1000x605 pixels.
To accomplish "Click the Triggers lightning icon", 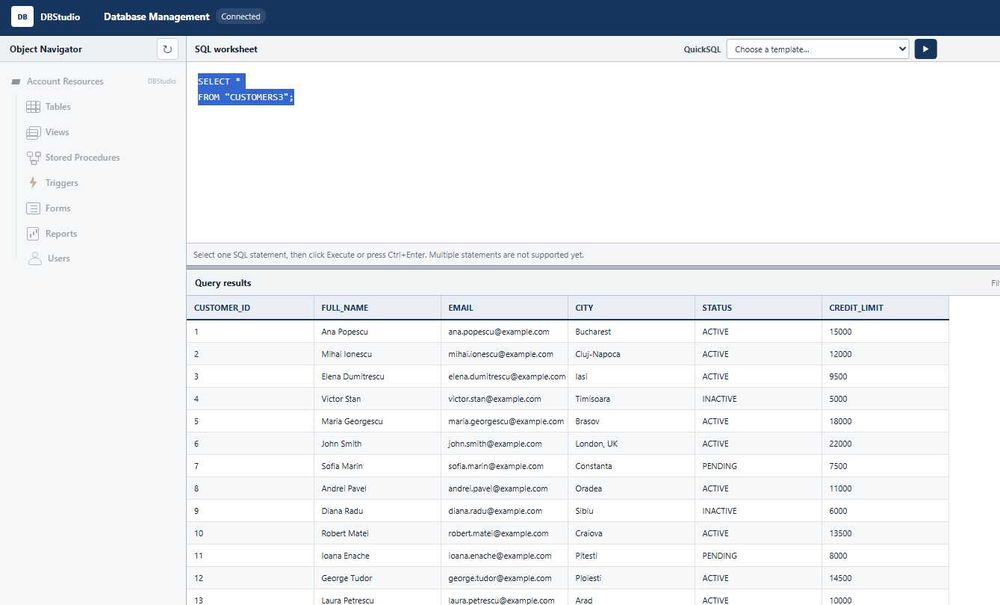I will 33,183.
